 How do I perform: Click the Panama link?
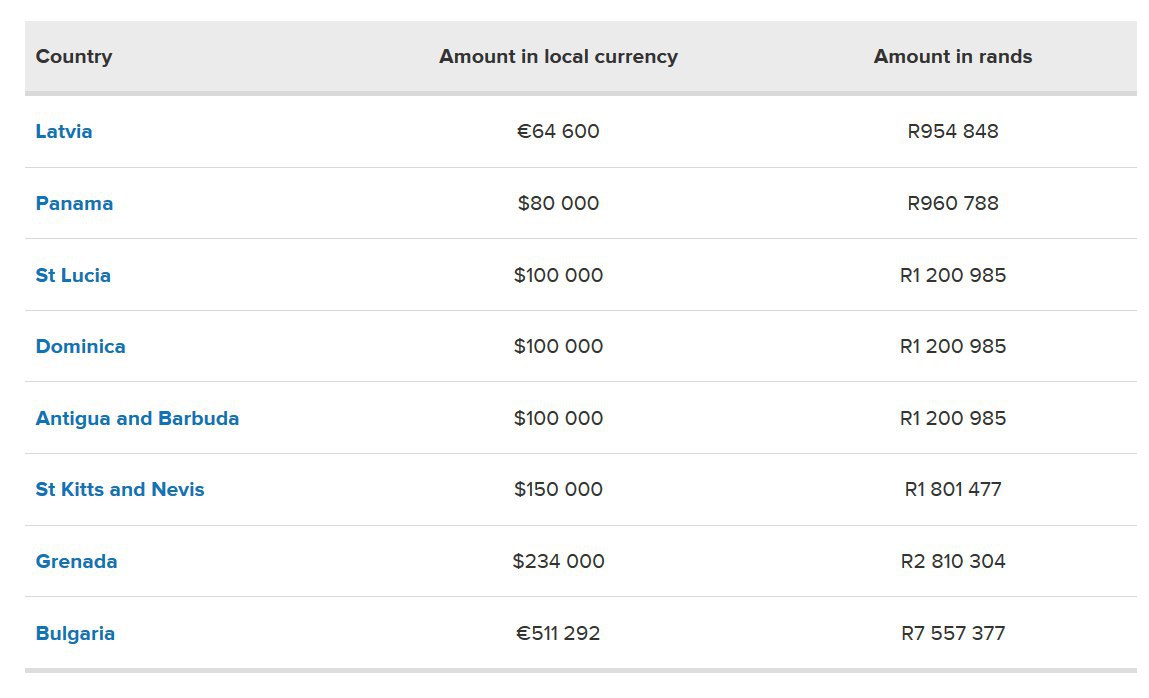click(x=74, y=203)
